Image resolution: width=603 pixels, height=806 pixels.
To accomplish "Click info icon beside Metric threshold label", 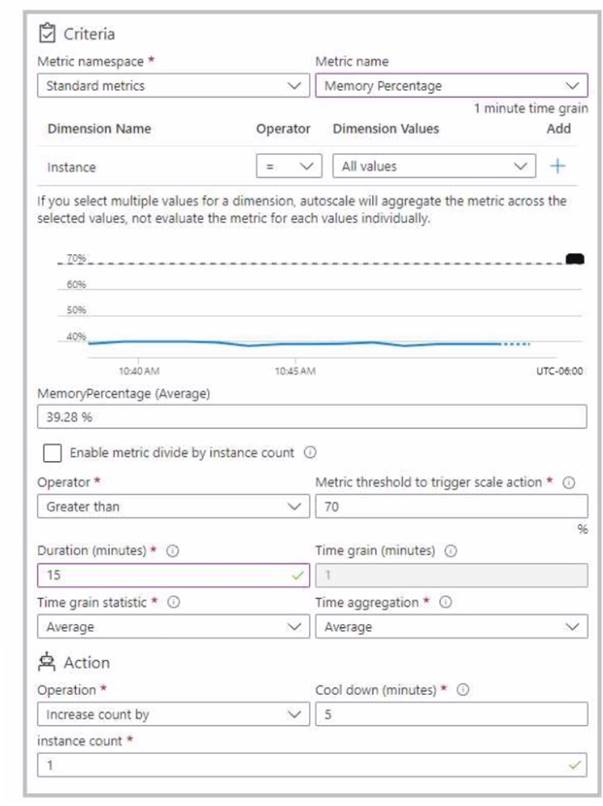I will [569, 482].
